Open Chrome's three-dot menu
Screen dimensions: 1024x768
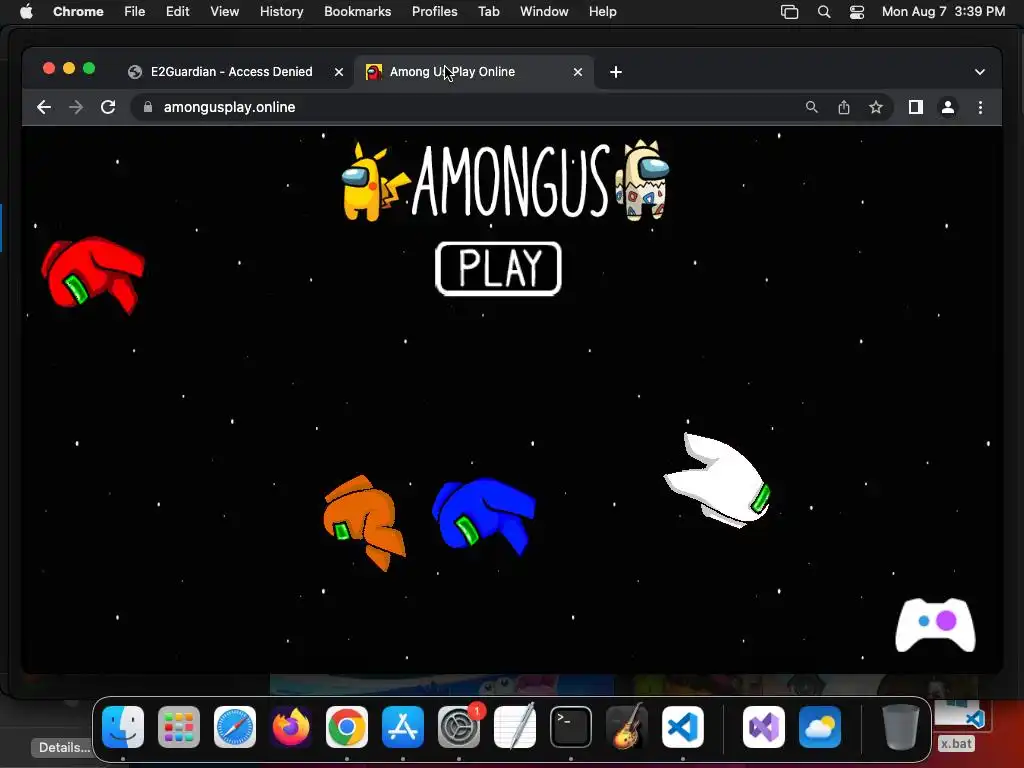click(x=980, y=107)
